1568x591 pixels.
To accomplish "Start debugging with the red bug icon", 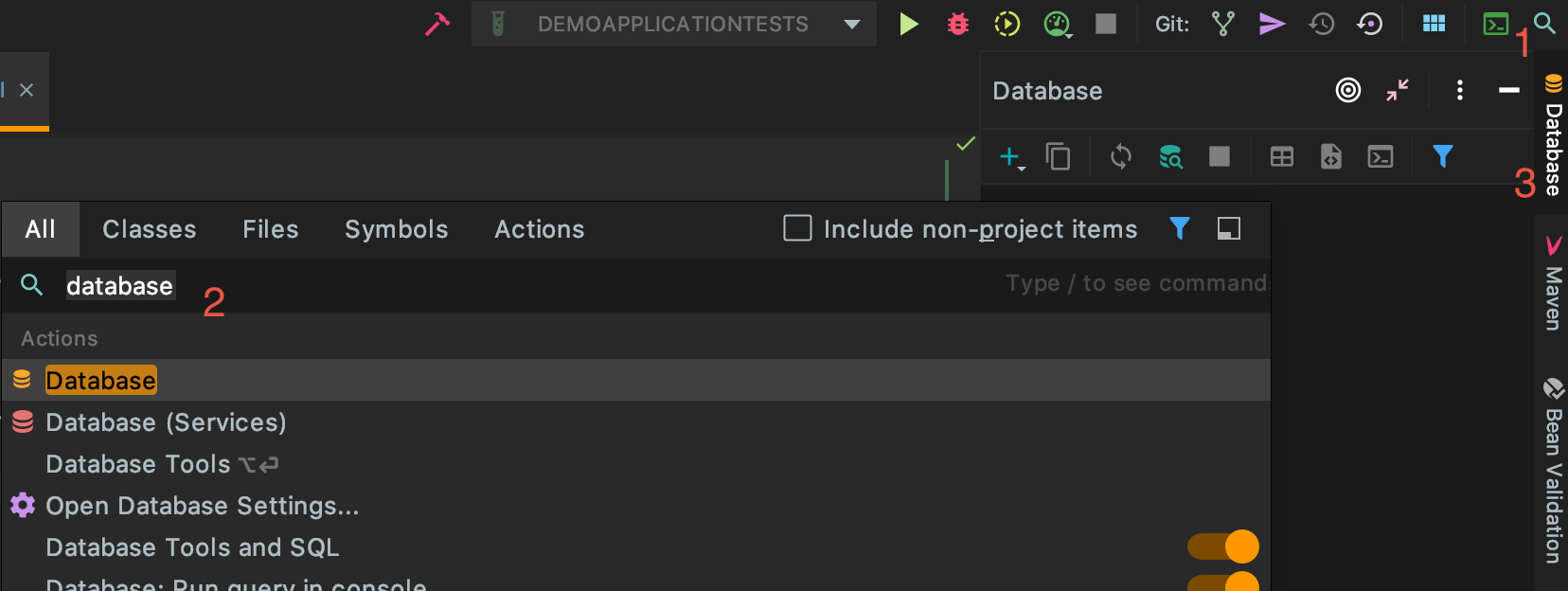I will pos(958,24).
